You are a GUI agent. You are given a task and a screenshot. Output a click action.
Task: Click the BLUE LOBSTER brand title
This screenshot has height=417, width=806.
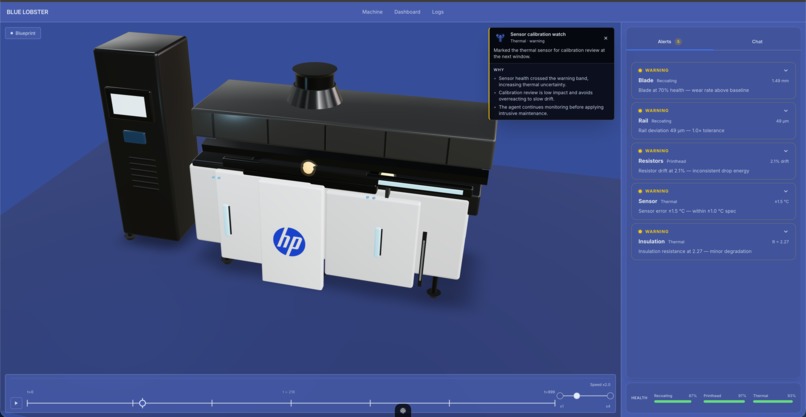click(28, 12)
